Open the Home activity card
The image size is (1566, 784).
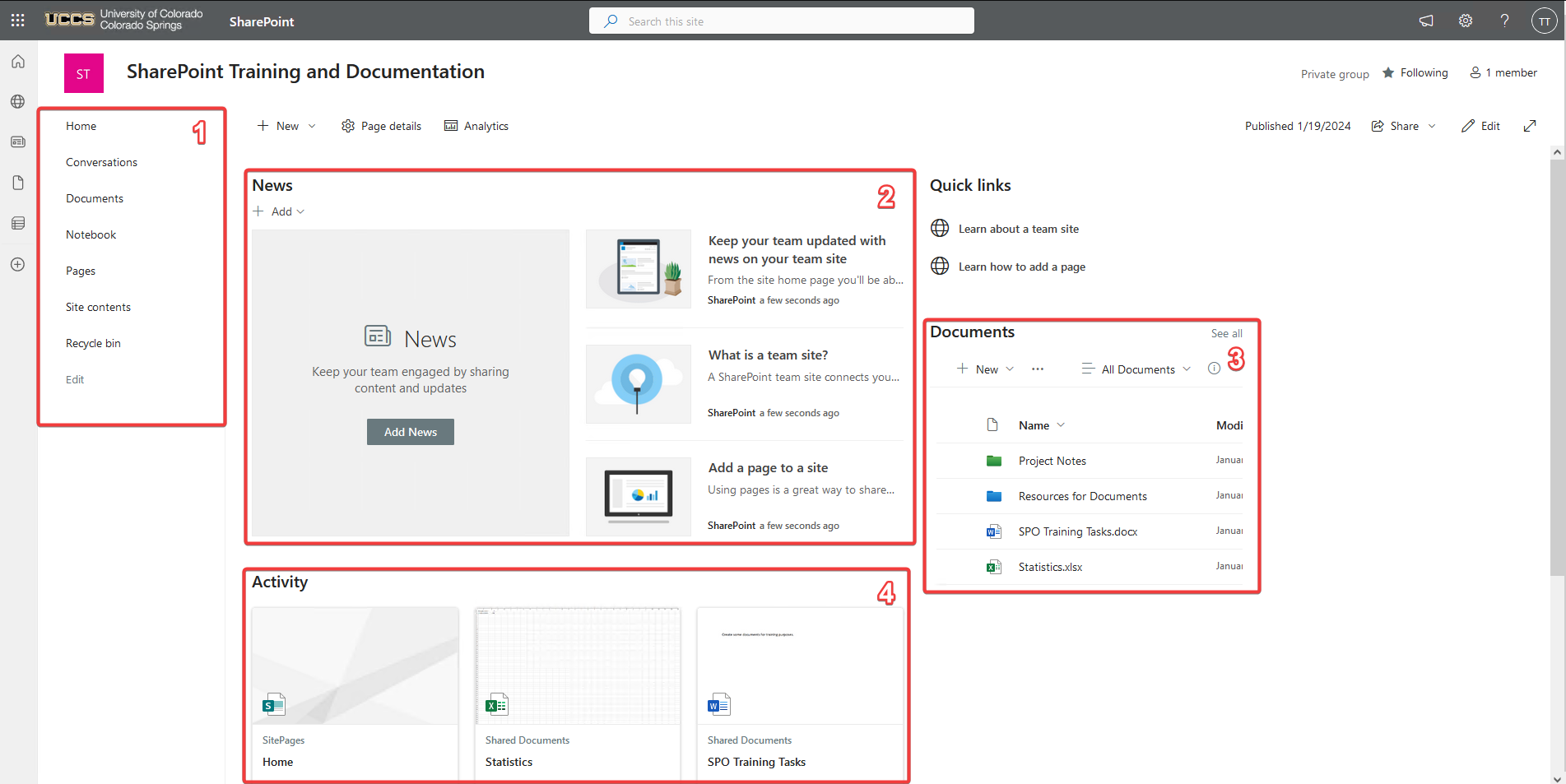pyautogui.click(x=355, y=693)
